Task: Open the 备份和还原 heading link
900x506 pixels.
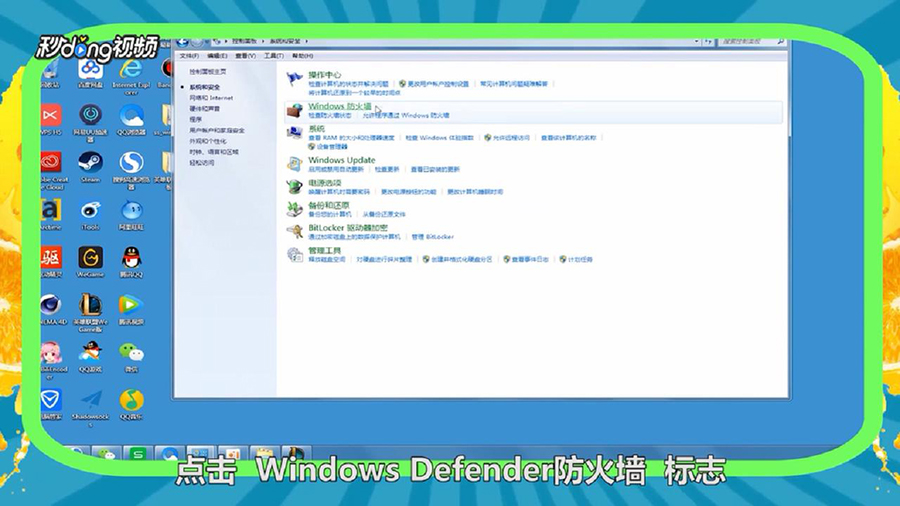Action: coord(328,205)
